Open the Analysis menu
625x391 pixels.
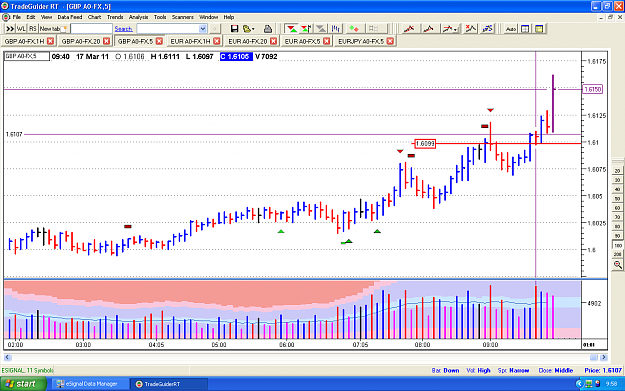coord(138,17)
